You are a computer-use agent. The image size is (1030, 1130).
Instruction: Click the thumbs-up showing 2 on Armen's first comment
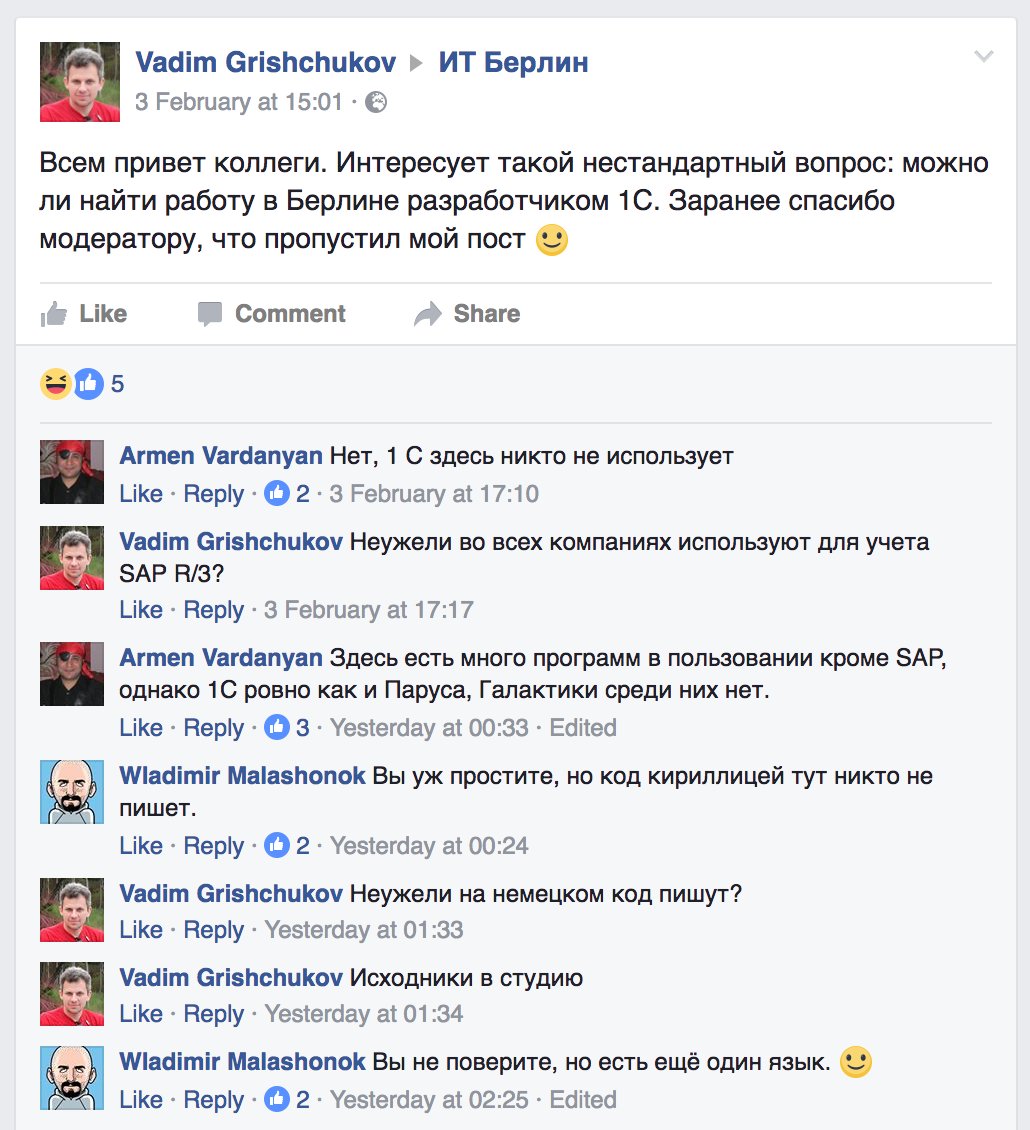pos(277,493)
